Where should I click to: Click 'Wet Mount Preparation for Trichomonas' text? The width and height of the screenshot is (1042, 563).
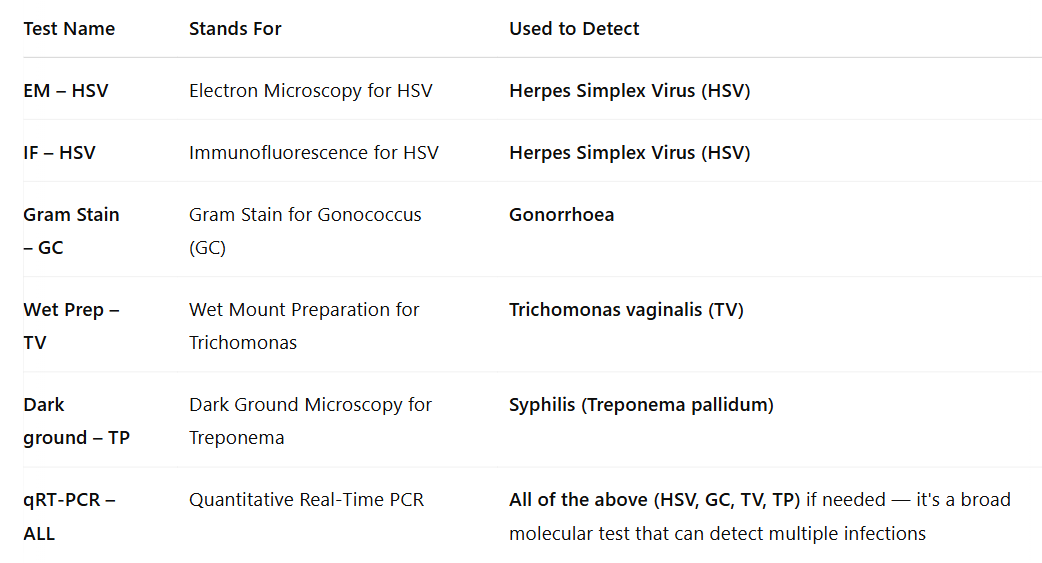[304, 326]
